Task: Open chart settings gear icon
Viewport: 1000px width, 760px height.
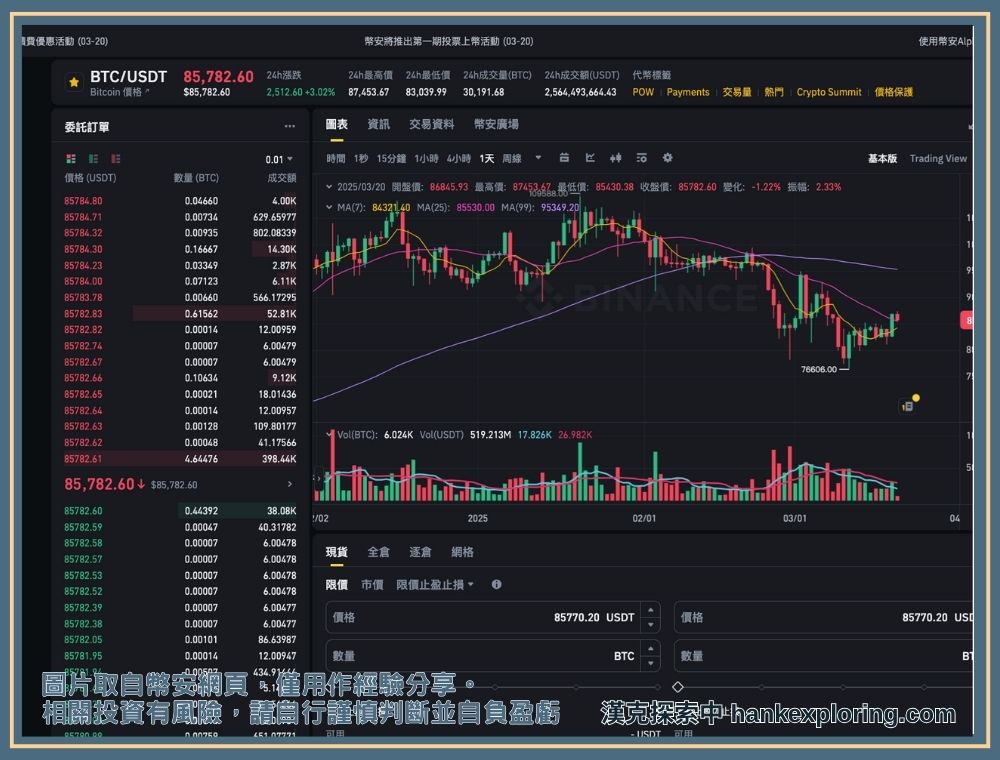Action: coord(667,157)
